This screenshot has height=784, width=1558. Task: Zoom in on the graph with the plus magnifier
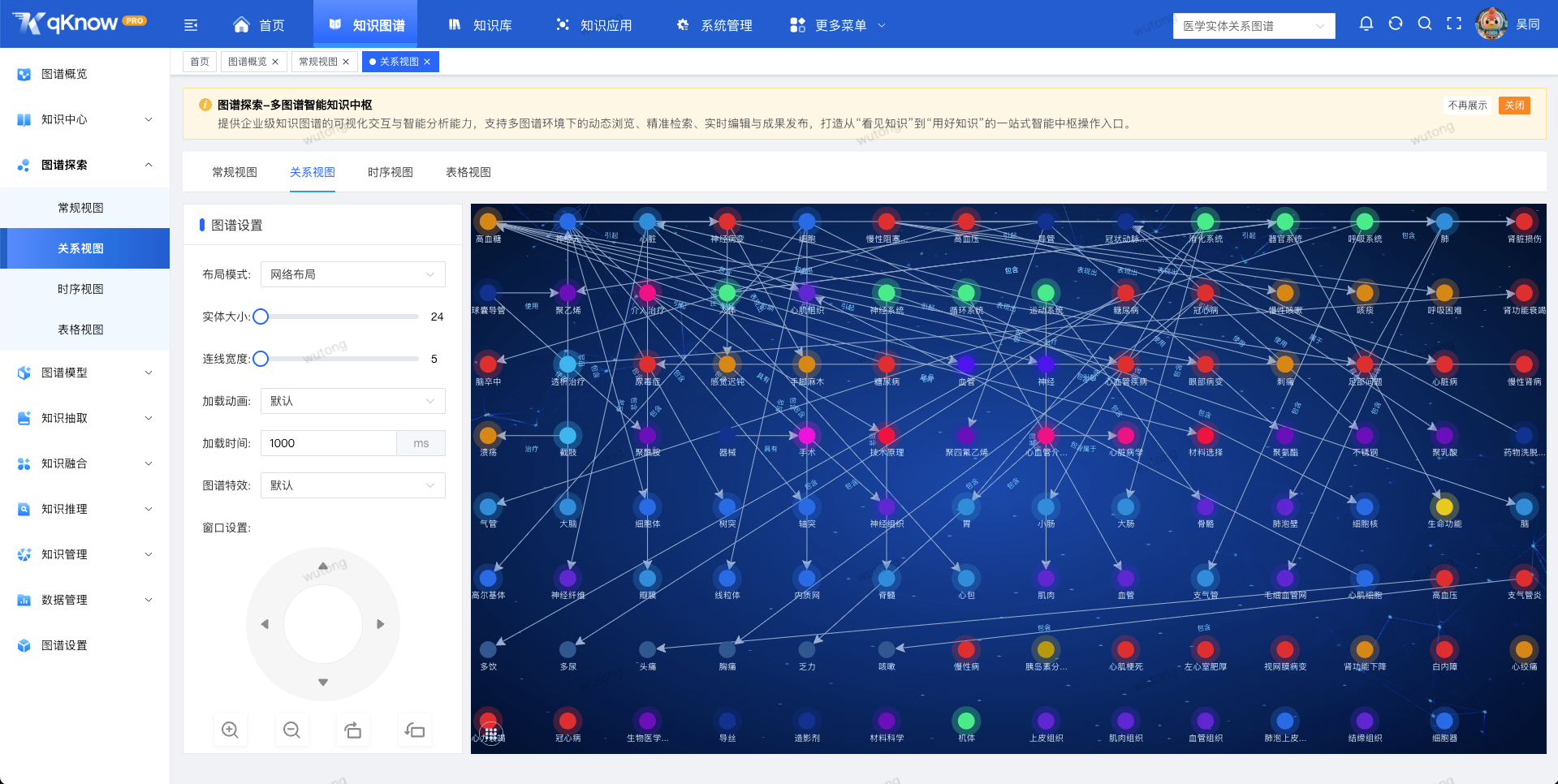230,729
